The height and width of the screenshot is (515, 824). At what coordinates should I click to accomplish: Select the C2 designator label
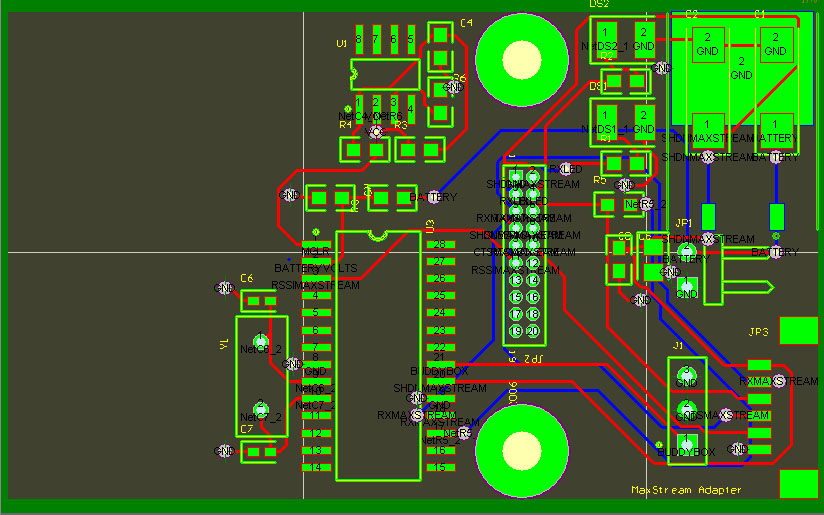[x=692, y=14]
